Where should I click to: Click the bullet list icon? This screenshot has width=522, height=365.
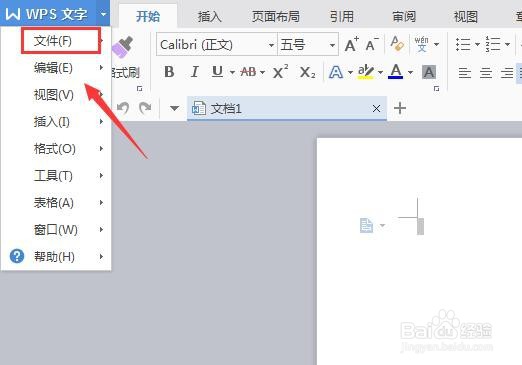coord(463,44)
